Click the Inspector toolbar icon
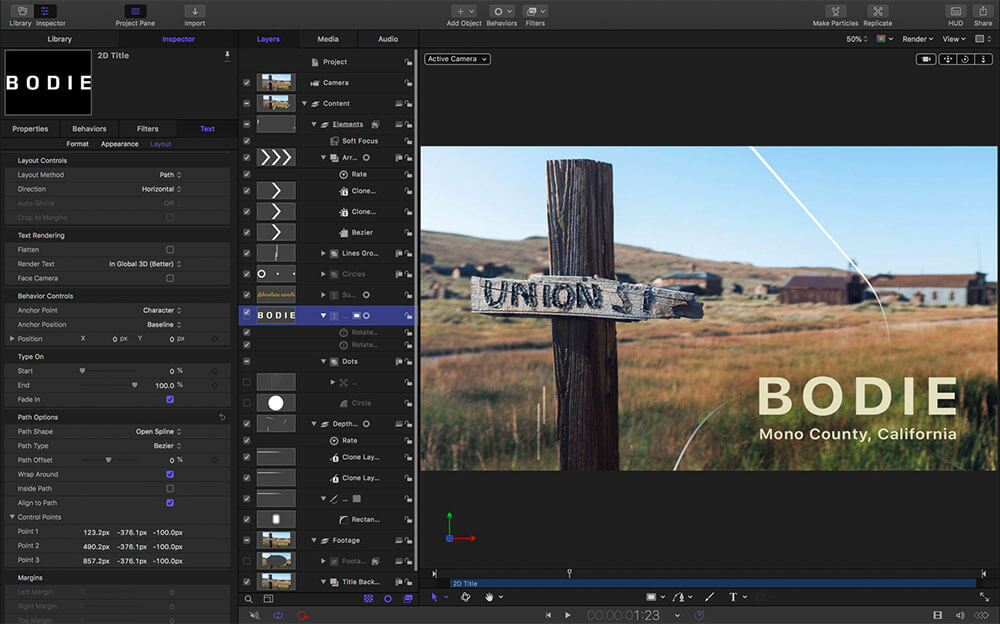Image resolution: width=1000 pixels, height=624 pixels. click(45, 11)
